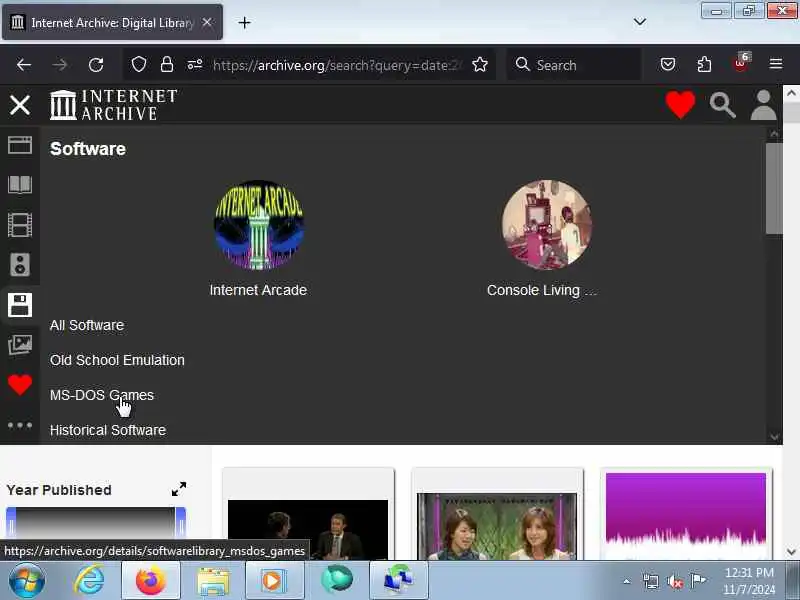The image size is (800, 600).
Task: Open the taskbar clock and date
Action: pos(749,581)
